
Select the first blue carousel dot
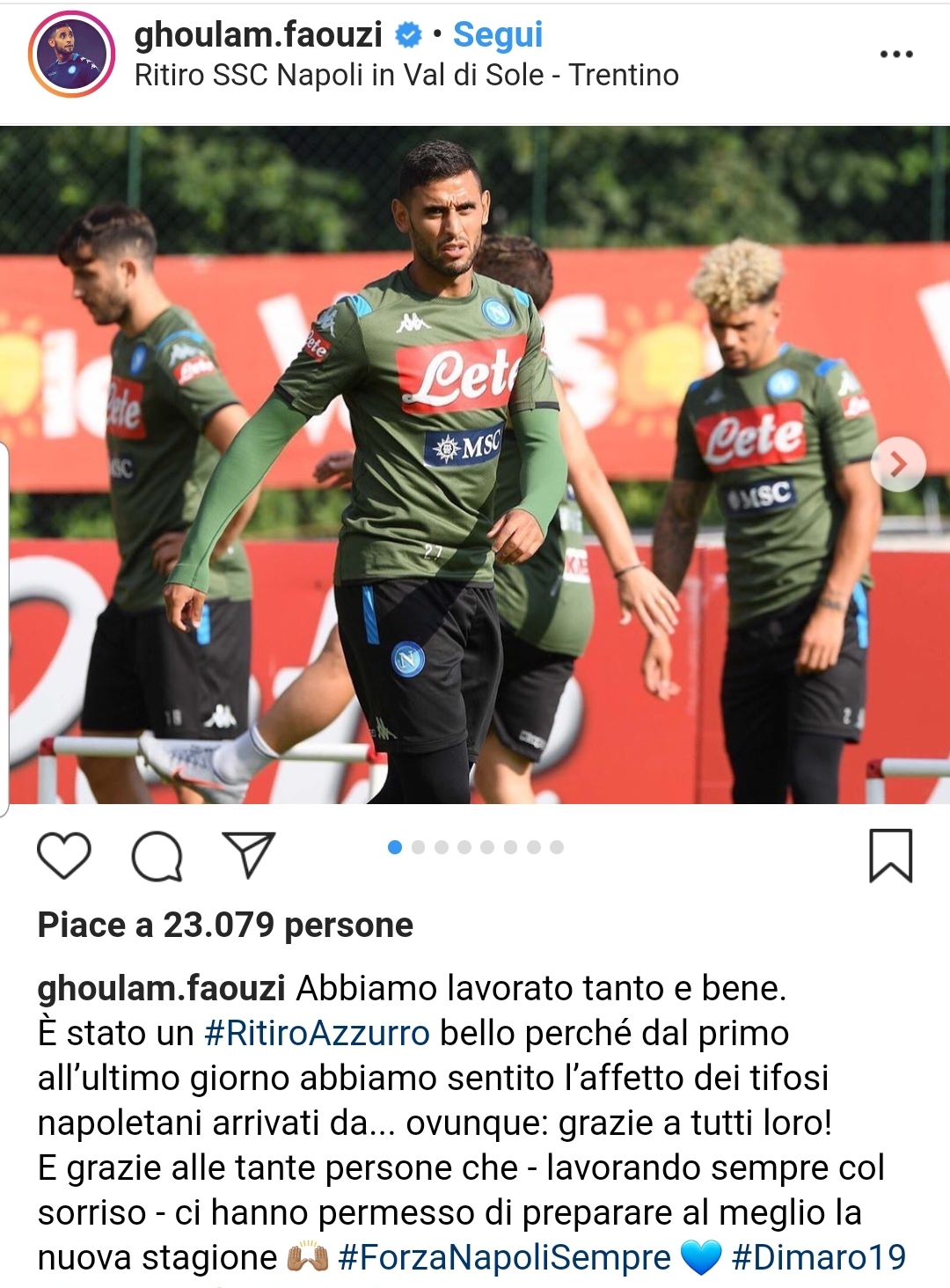(395, 847)
